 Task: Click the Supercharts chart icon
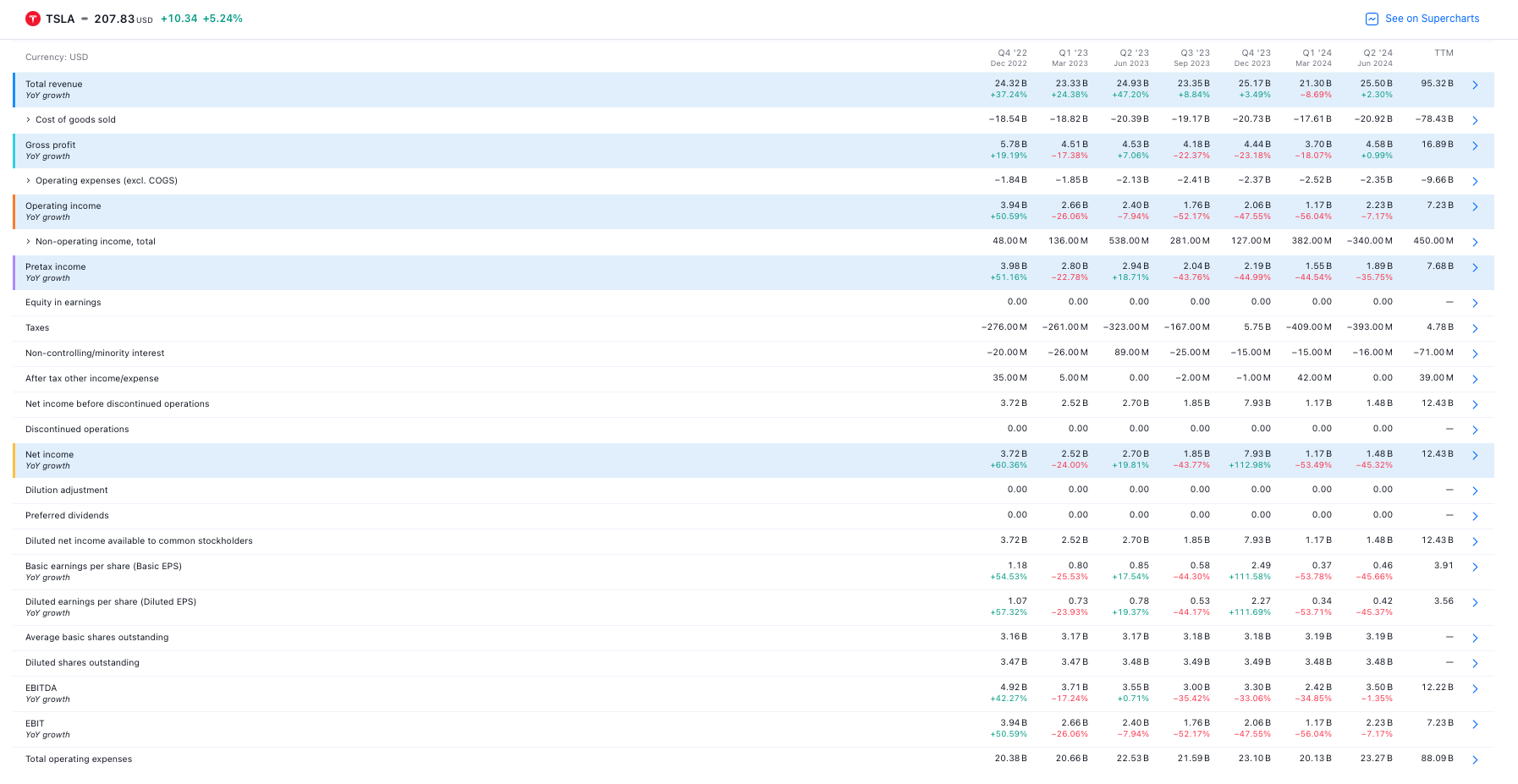(1372, 19)
